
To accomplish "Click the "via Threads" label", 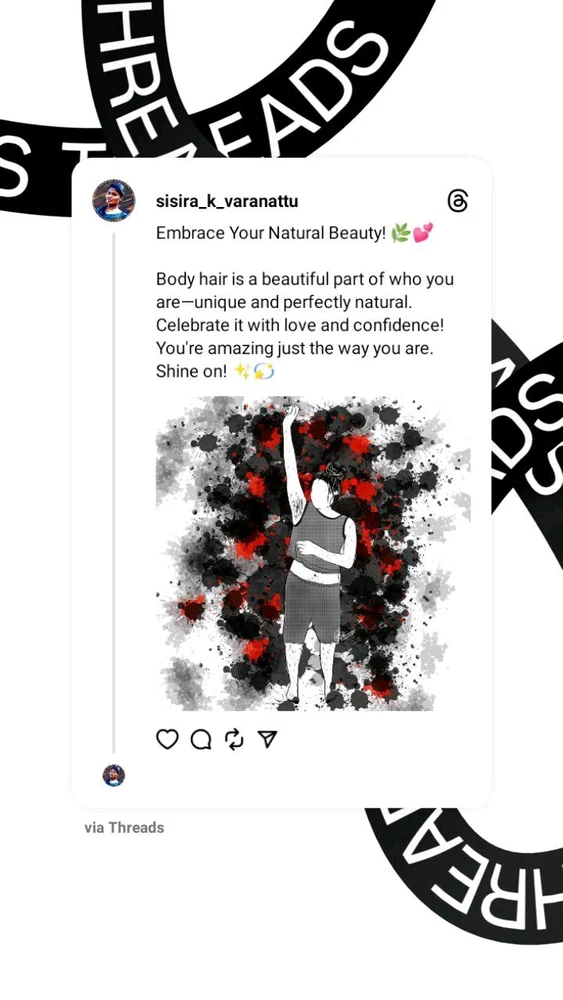I will pyautogui.click(x=124, y=828).
